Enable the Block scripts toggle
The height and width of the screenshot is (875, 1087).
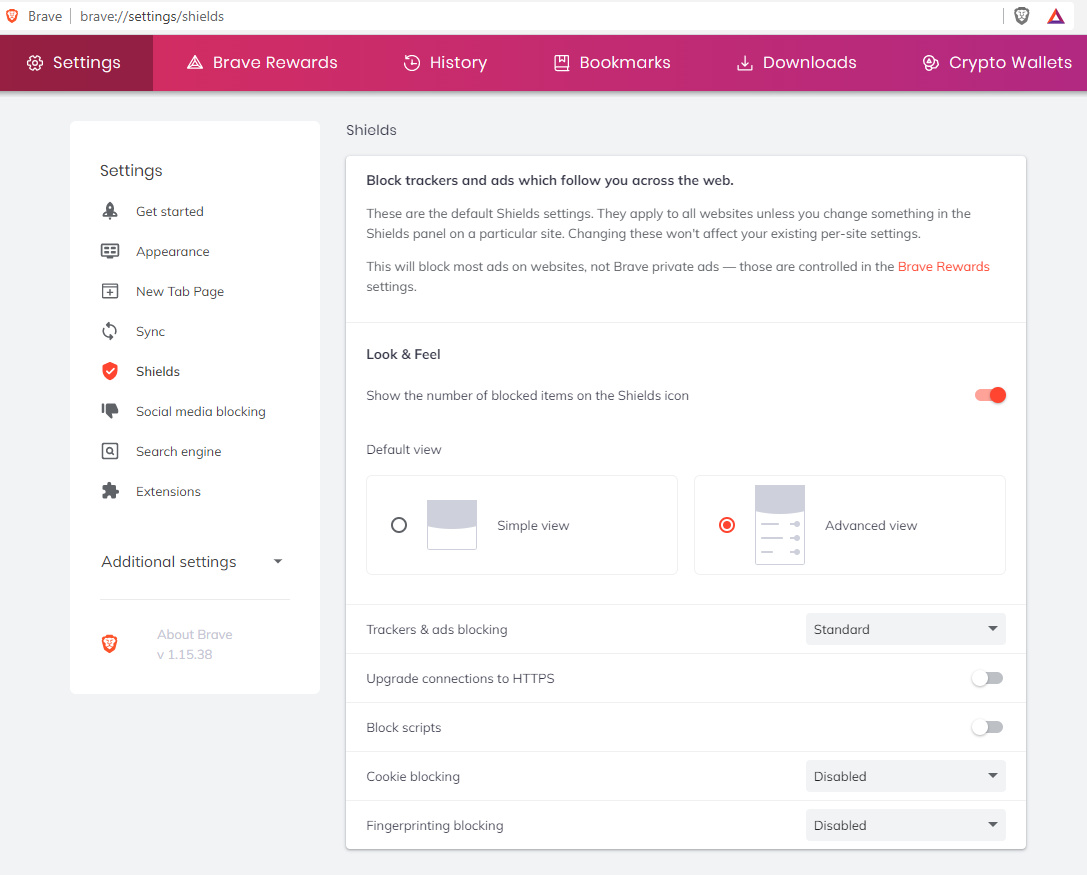[987, 727]
